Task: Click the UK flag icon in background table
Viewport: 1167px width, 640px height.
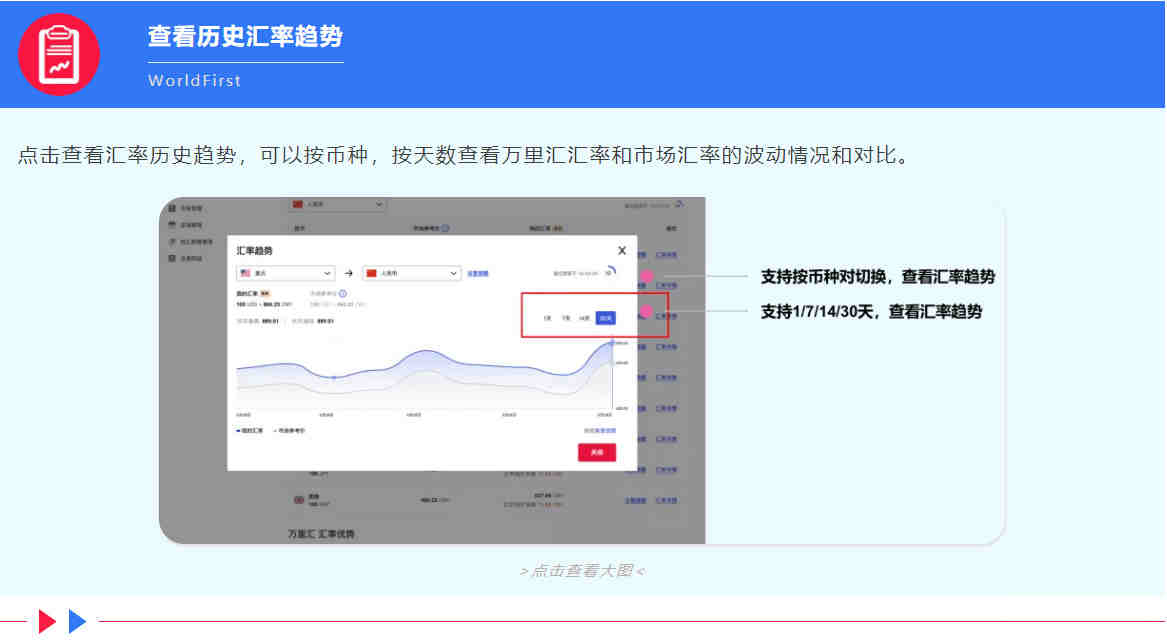Action: [298, 499]
